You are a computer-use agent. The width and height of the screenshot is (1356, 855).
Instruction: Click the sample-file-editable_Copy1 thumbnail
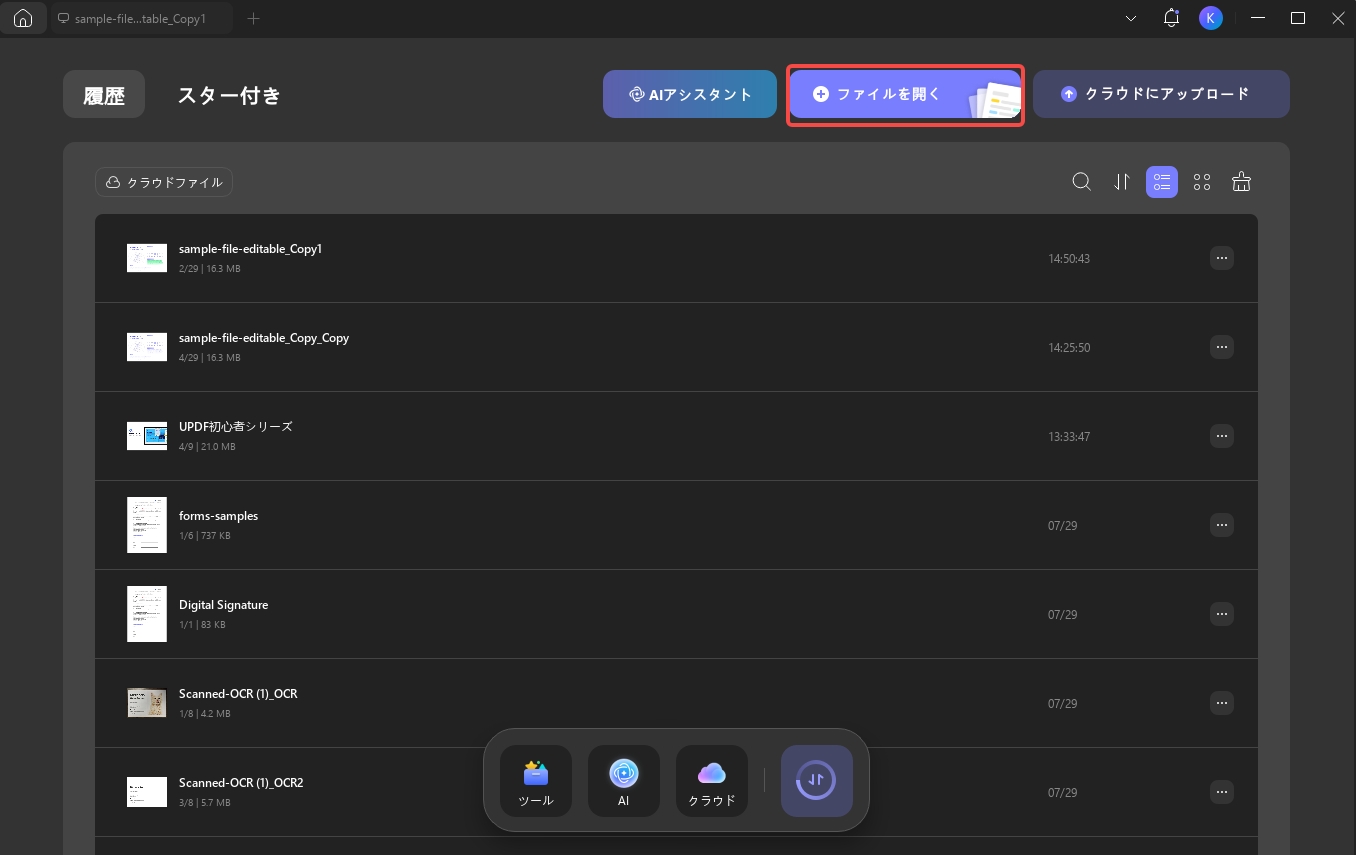pyautogui.click(x=147, y=258)
